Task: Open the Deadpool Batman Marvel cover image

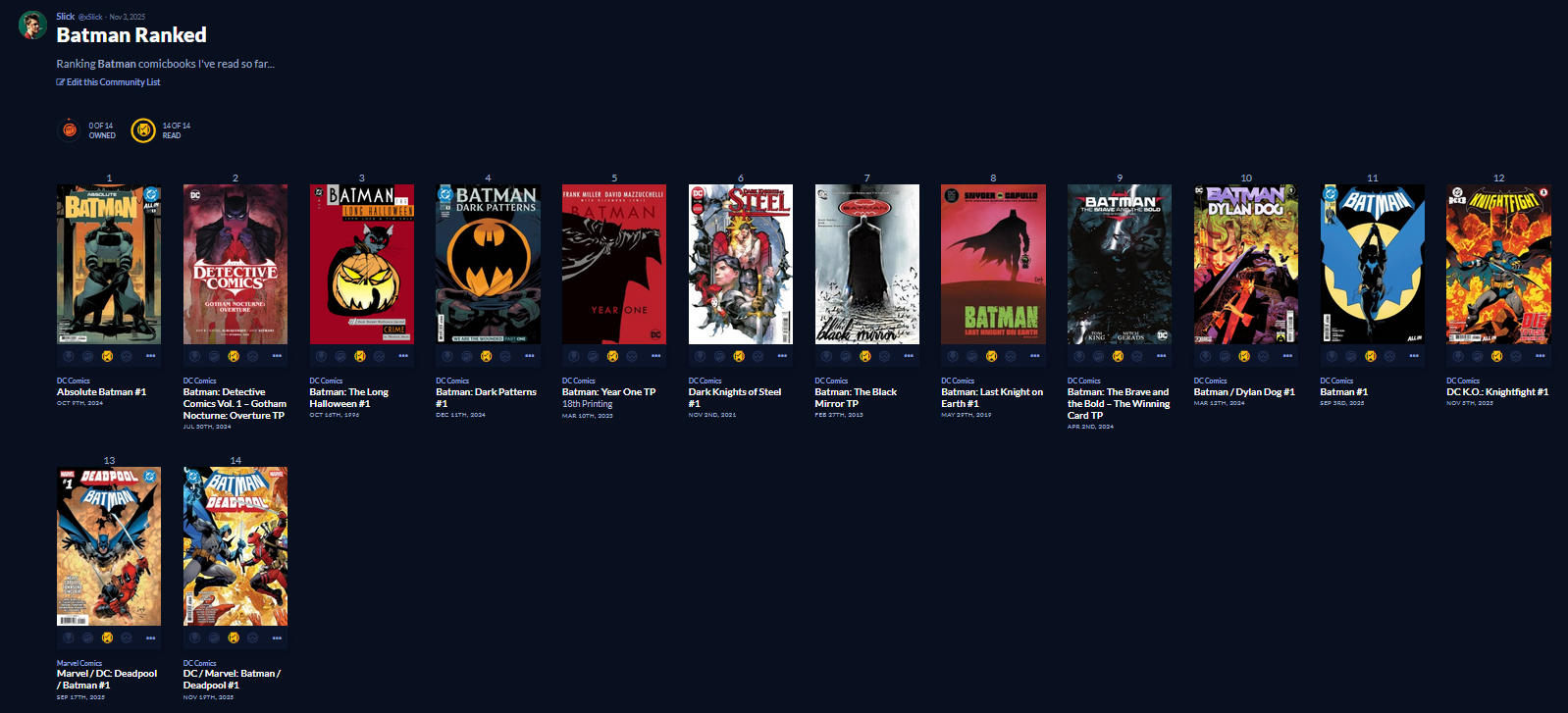Action: pos(109,546)
